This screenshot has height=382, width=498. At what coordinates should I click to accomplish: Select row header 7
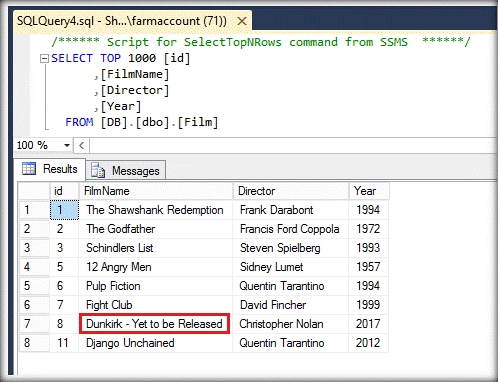pyautogui.click(x=34, y=324)
